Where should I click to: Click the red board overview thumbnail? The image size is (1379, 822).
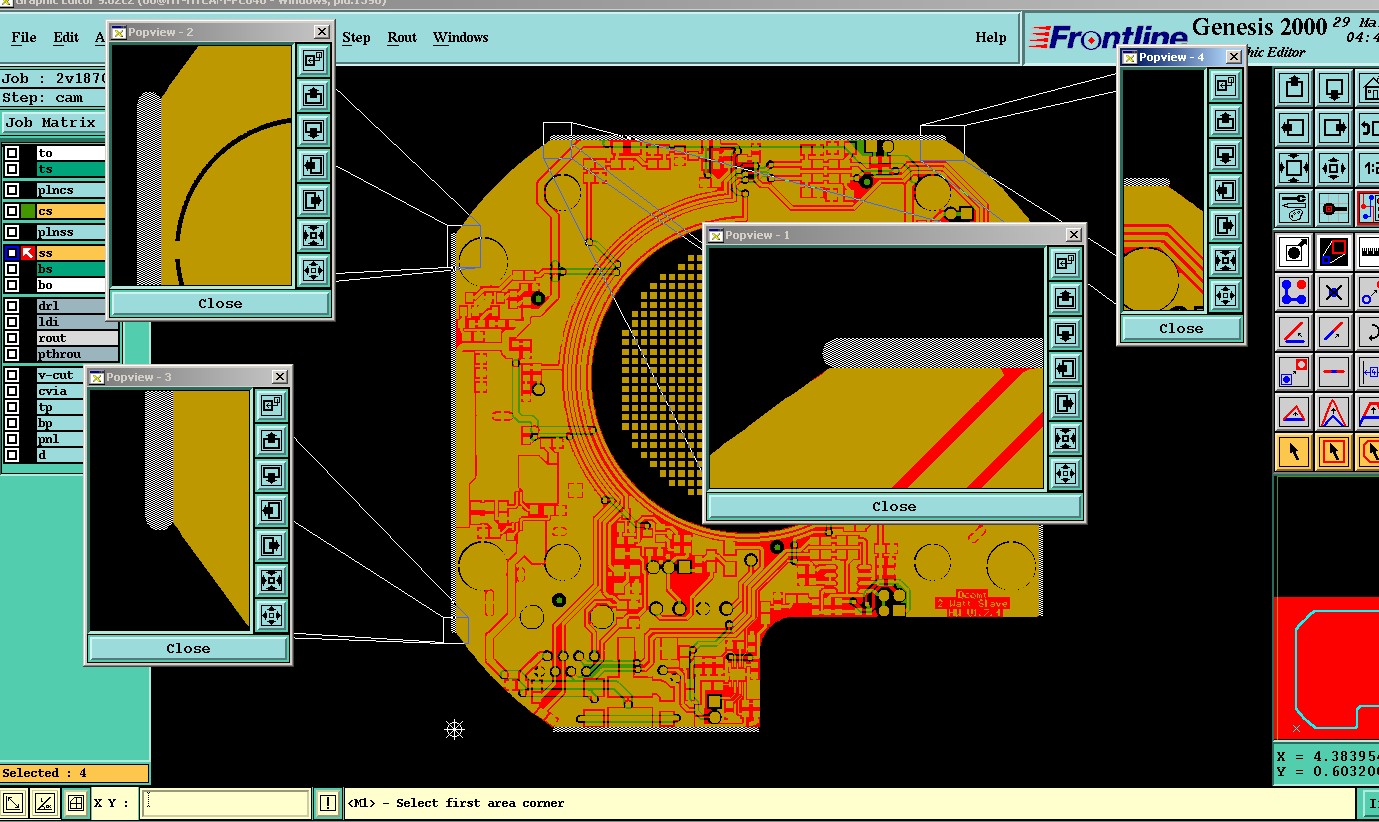click(x=1327, y=667)
